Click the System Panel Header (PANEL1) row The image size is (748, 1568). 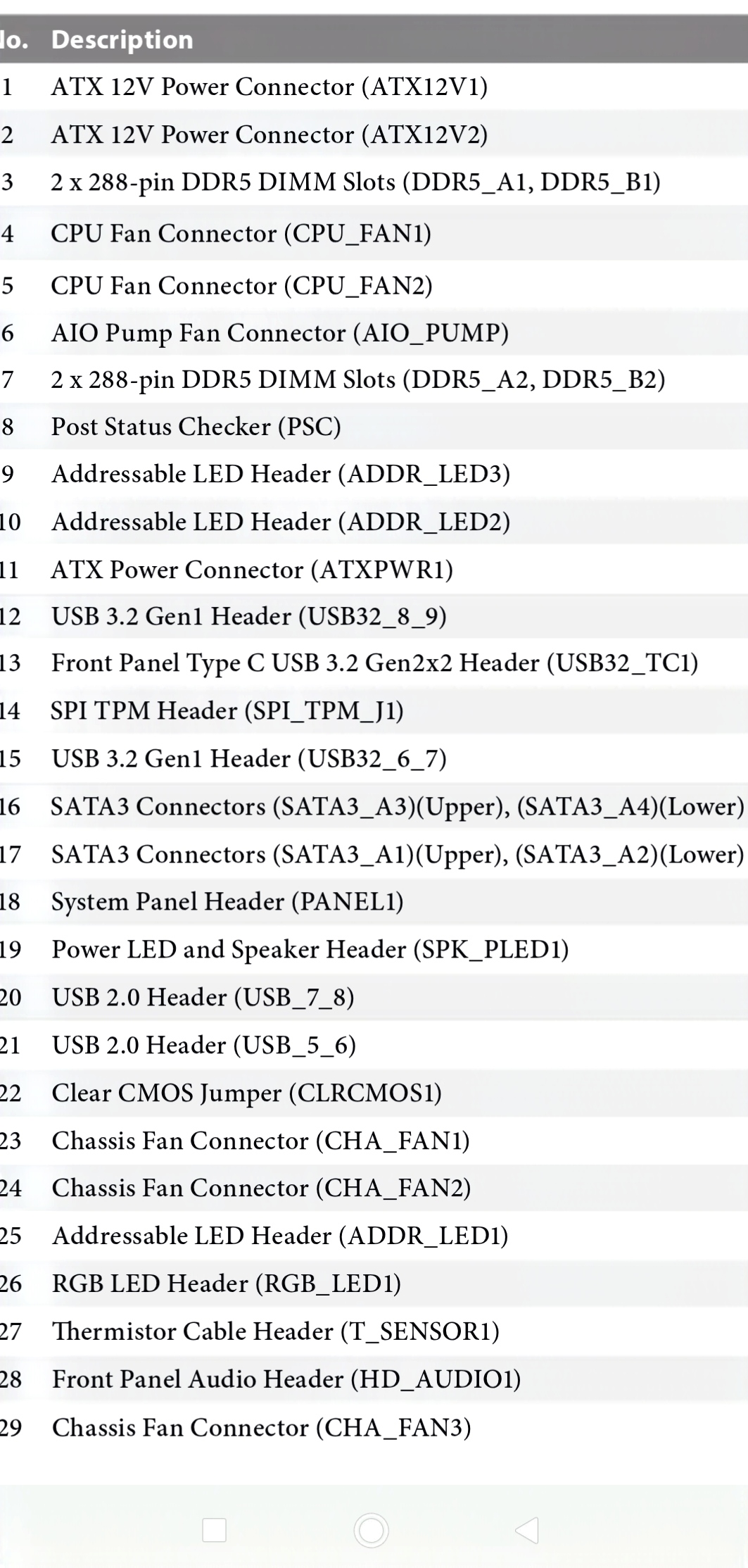pos(227,901)
